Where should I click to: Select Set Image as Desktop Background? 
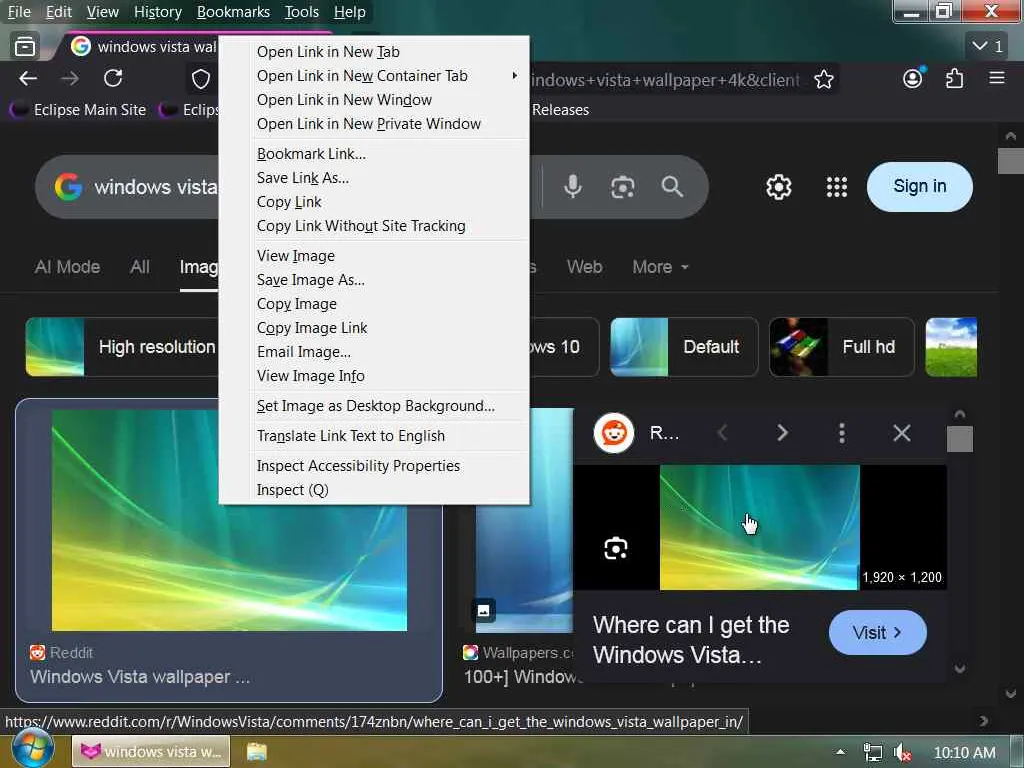coord(374,406)
